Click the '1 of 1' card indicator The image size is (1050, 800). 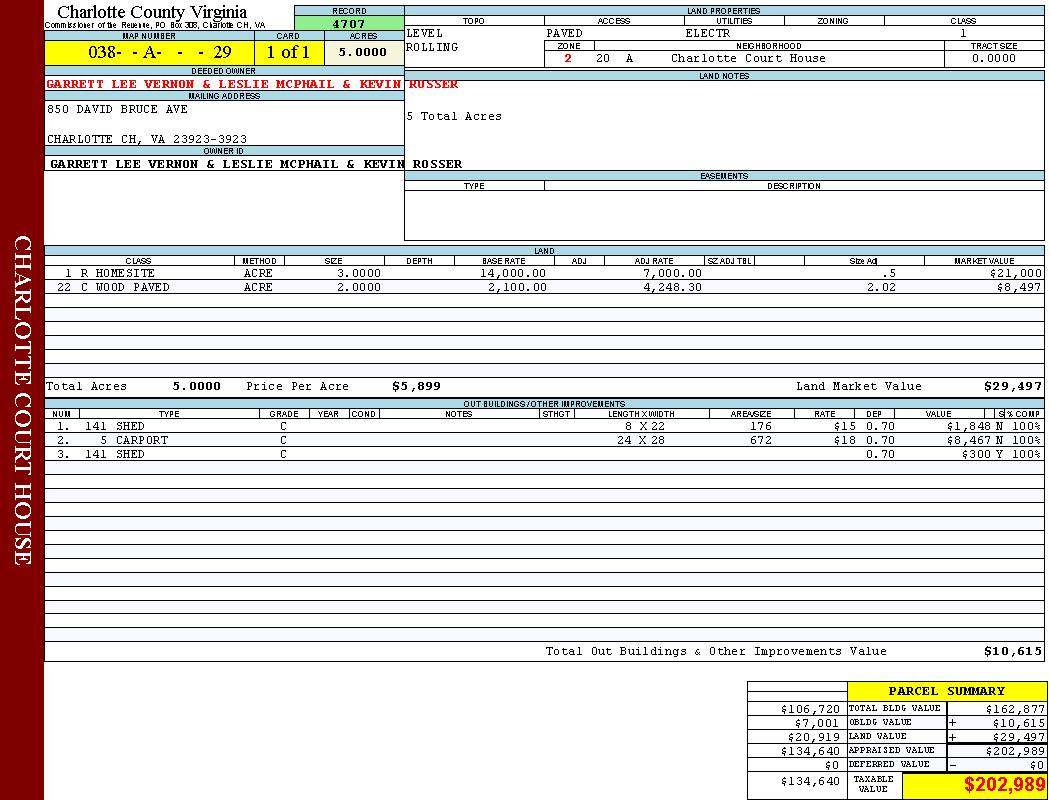tap(288, 53)
